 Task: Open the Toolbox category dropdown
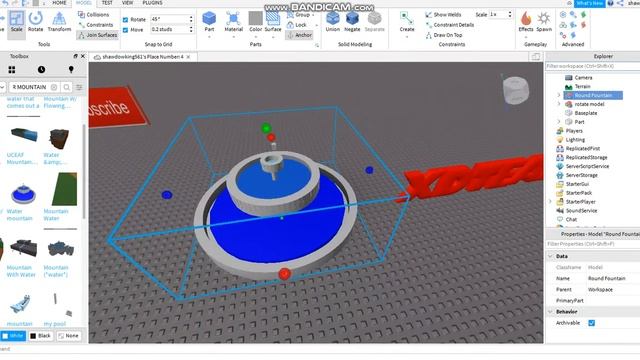2,87
